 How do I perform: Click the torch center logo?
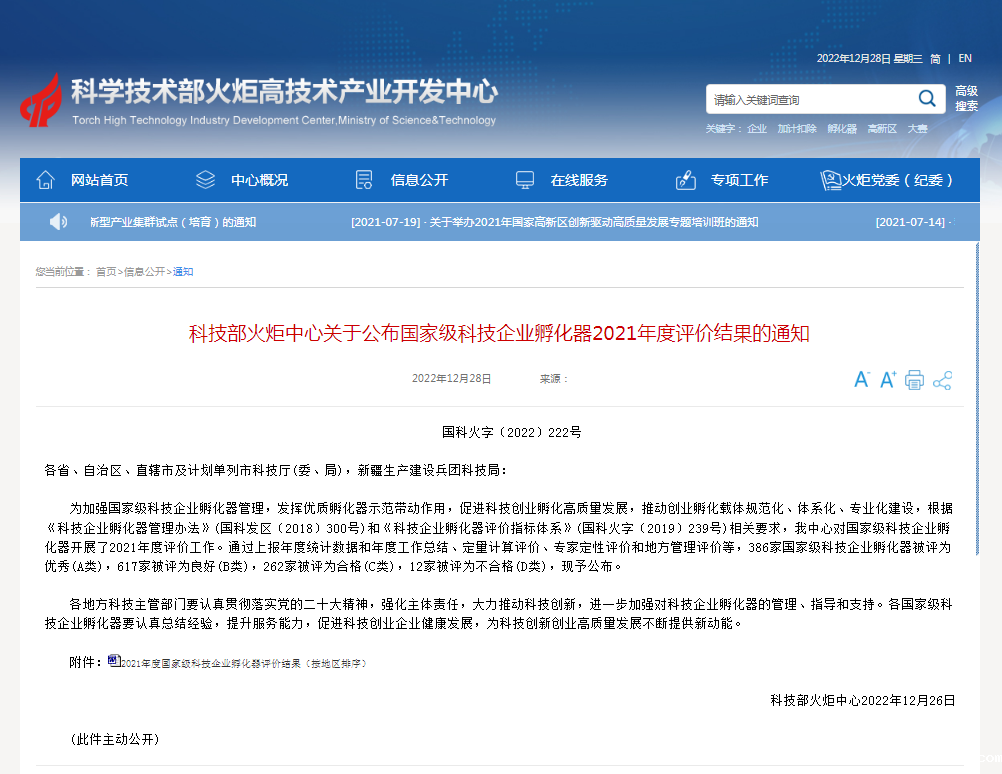(x=41, y=99)
